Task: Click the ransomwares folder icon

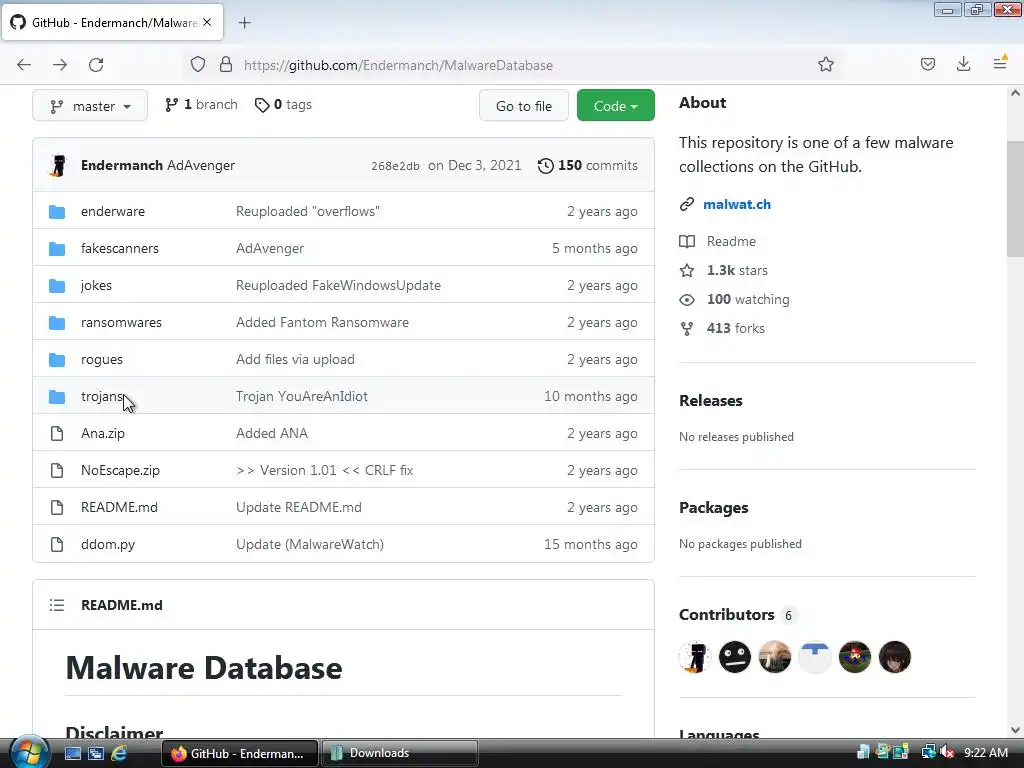Action: [x=57, y=323]
